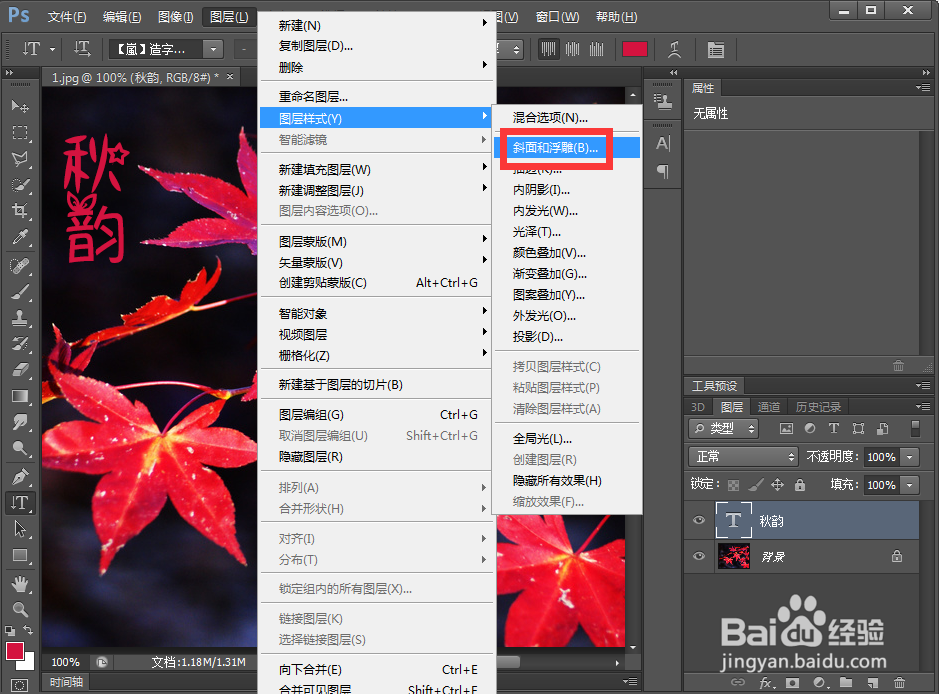Open the Character panel via the A icon

coord(661,143)
